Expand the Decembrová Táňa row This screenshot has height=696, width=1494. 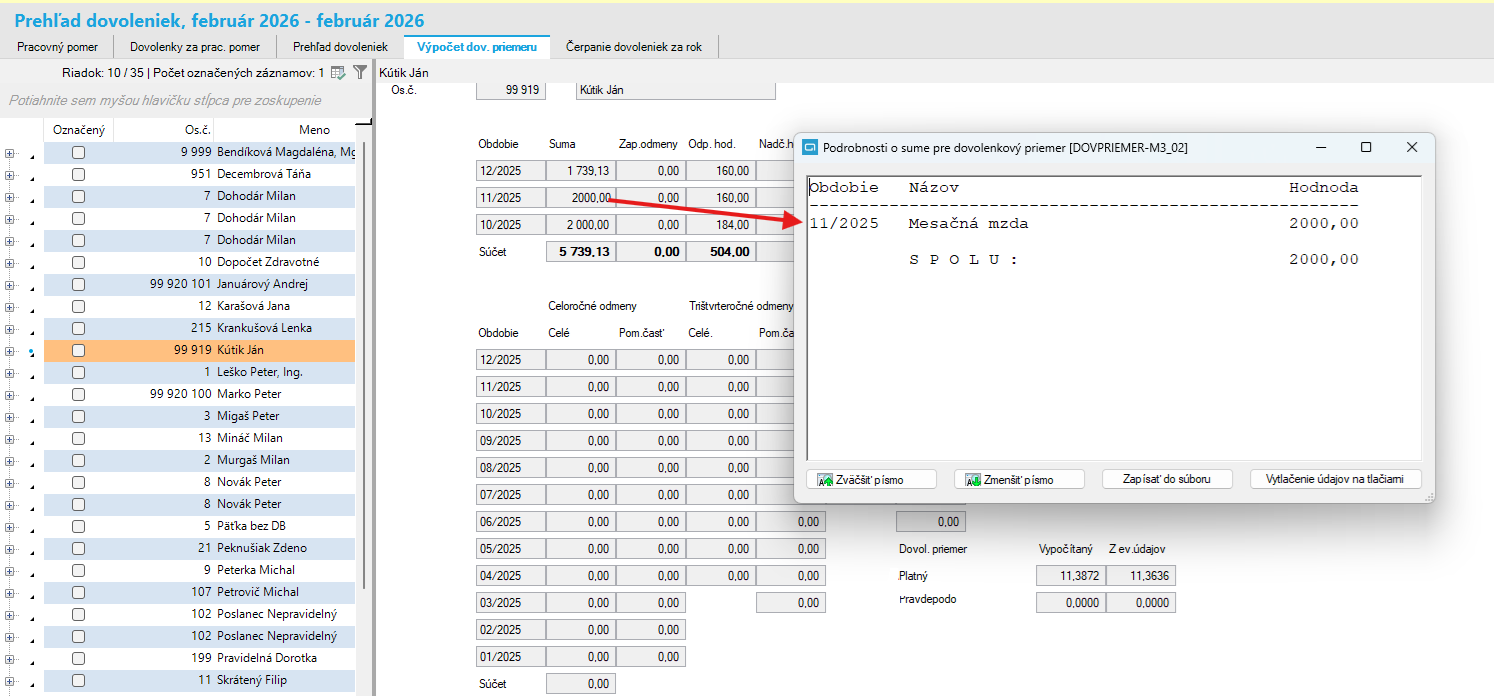(x=10, y=175)
